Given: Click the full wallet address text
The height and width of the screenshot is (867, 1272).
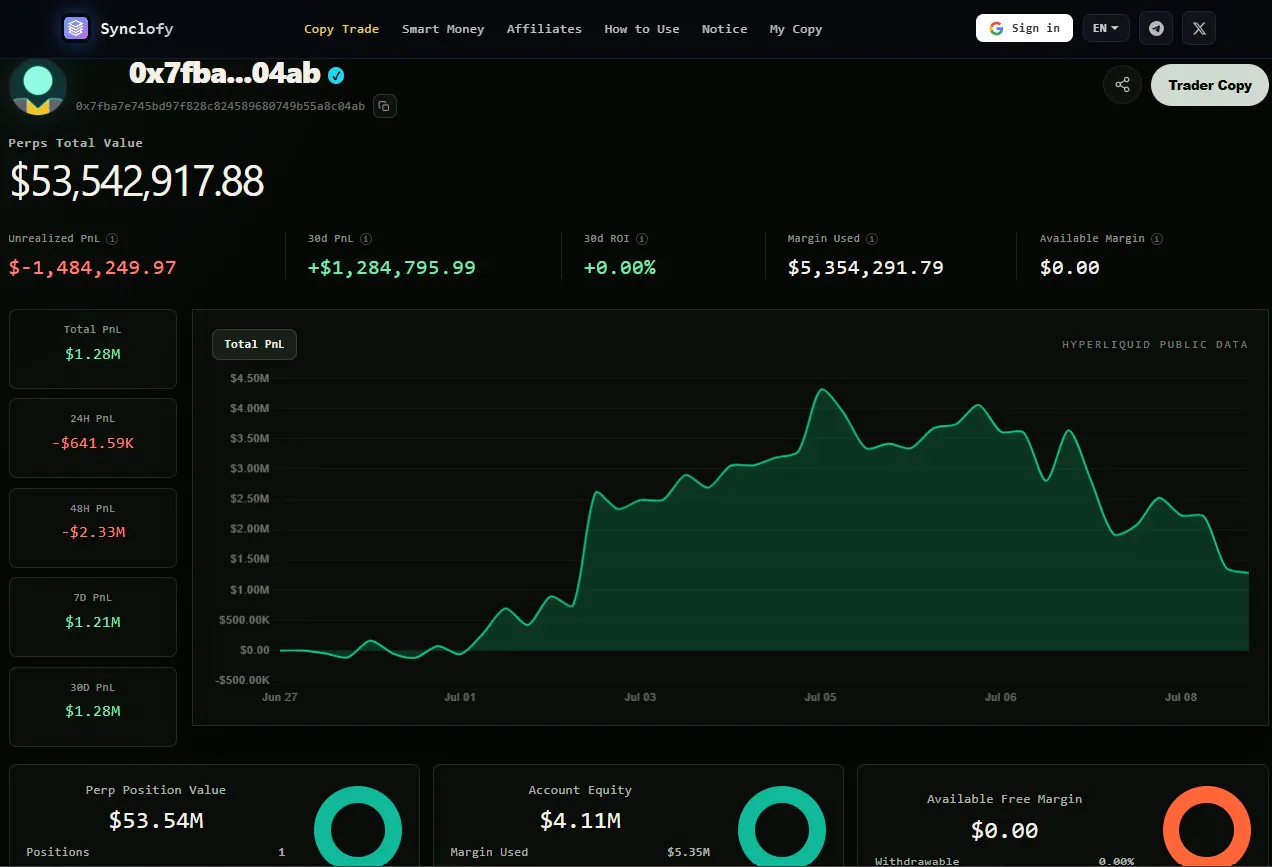Looking at the screenshot, I should click(x=220, y=105).
